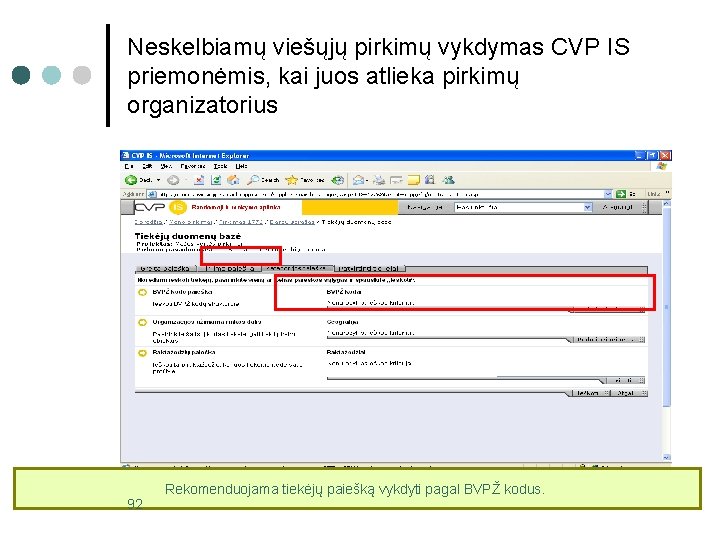Click the Windows flag logo in IE

tap(662, 166)
